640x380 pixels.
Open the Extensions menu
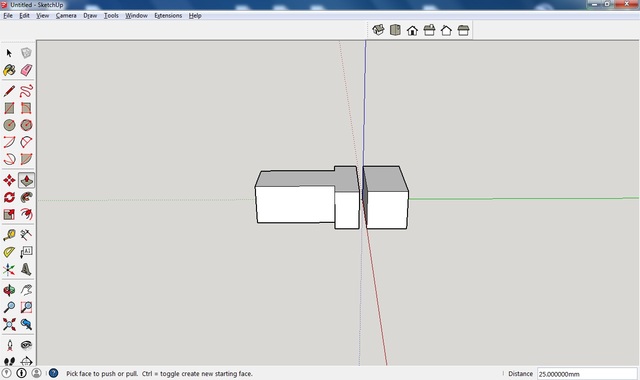coord(168,16)
